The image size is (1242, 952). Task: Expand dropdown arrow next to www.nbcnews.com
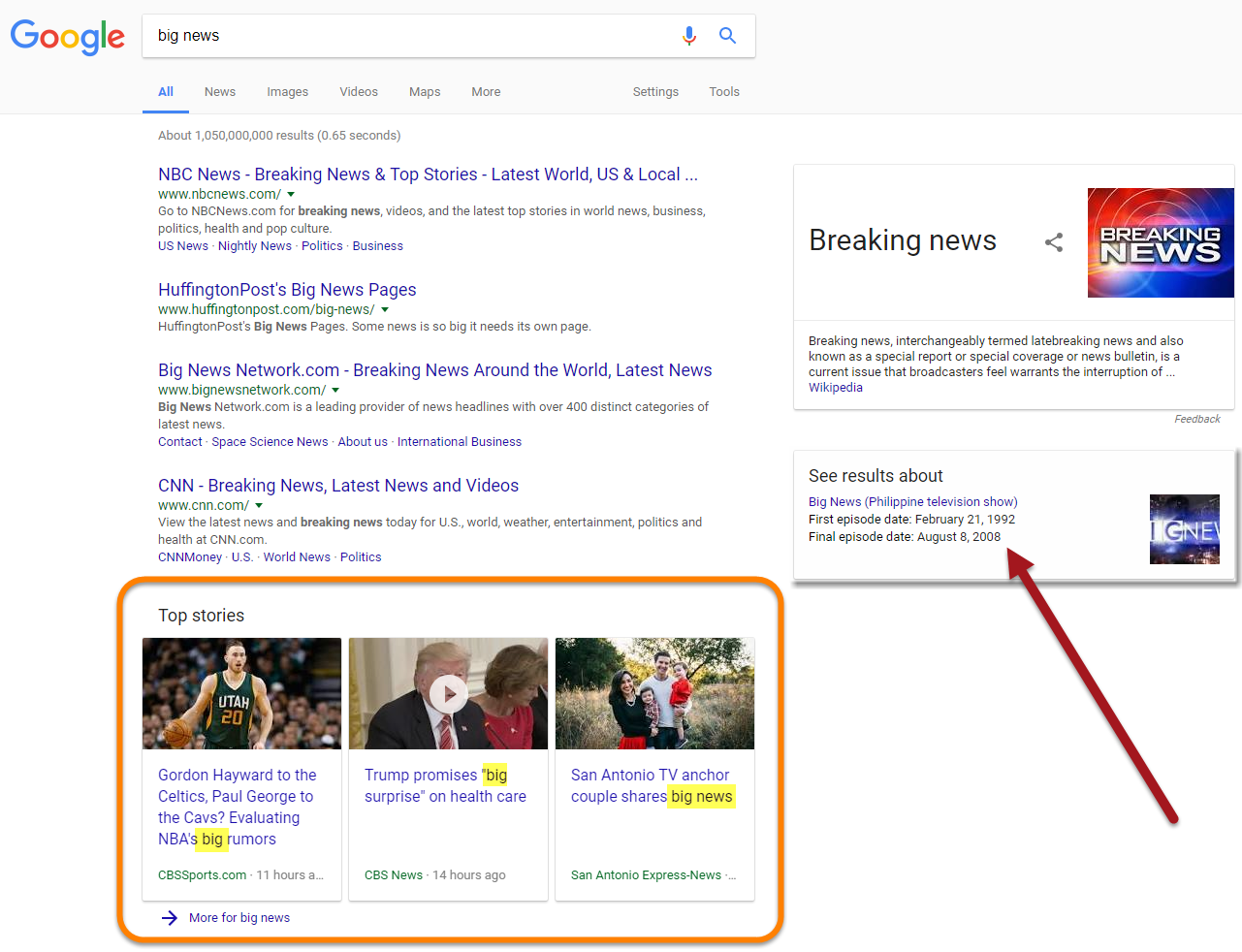pos(291,195)
